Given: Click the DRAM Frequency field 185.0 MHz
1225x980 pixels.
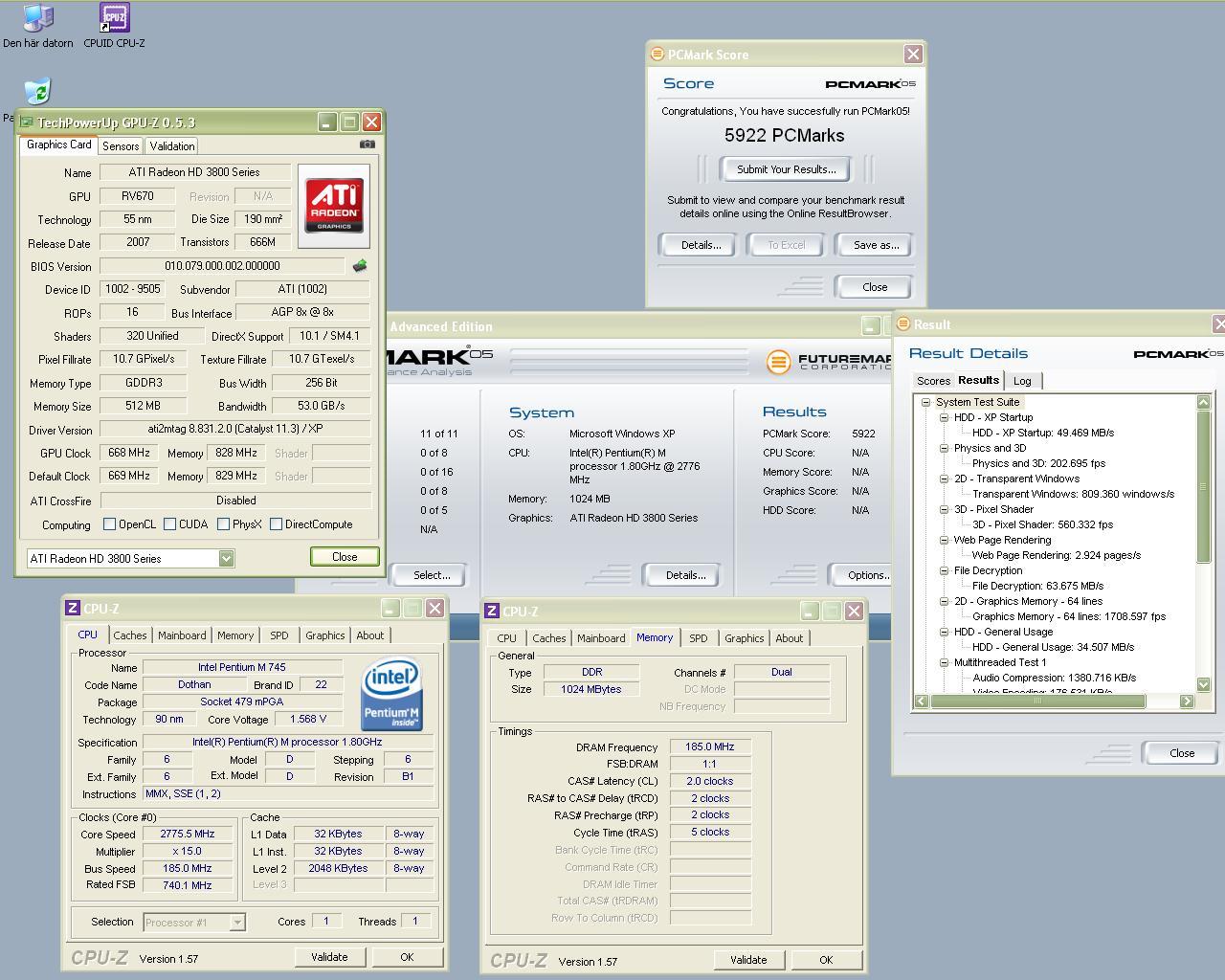Looking at the screenshot, I should 710,747.
